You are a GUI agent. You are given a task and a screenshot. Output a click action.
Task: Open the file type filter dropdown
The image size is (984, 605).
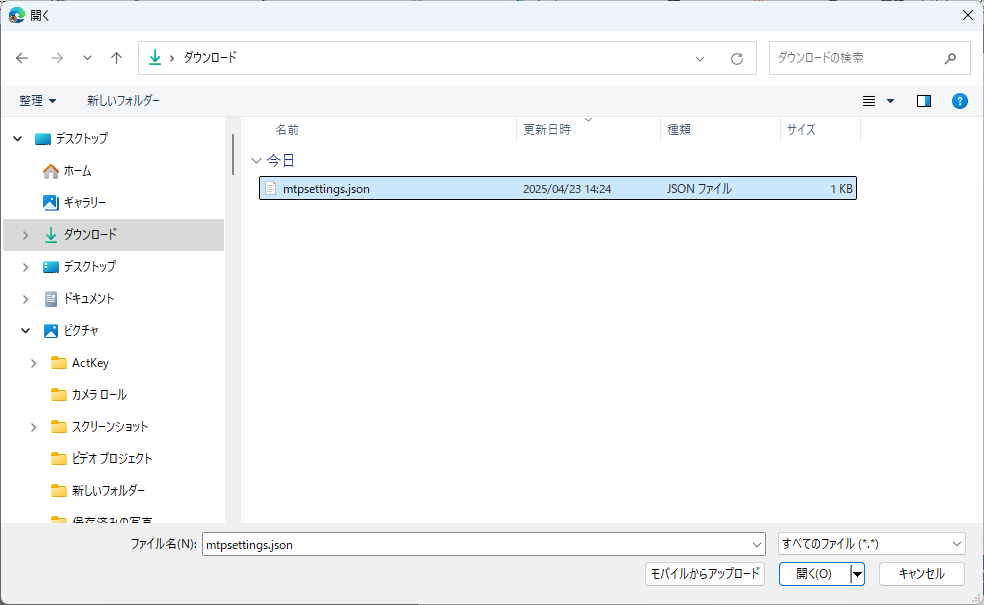(871, 544)
